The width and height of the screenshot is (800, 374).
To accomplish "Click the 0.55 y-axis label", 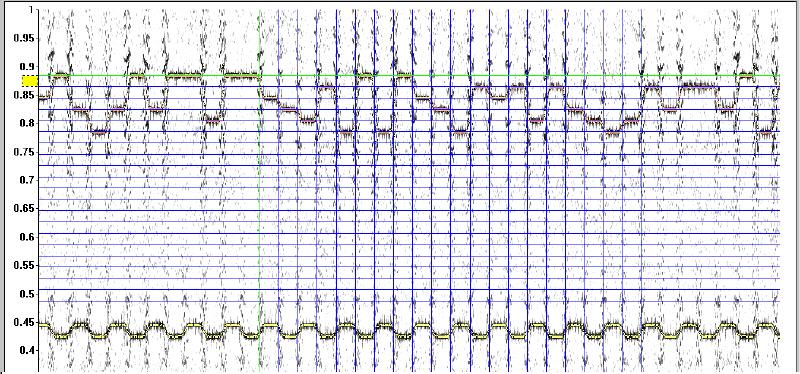I will (x=24, y=265).
